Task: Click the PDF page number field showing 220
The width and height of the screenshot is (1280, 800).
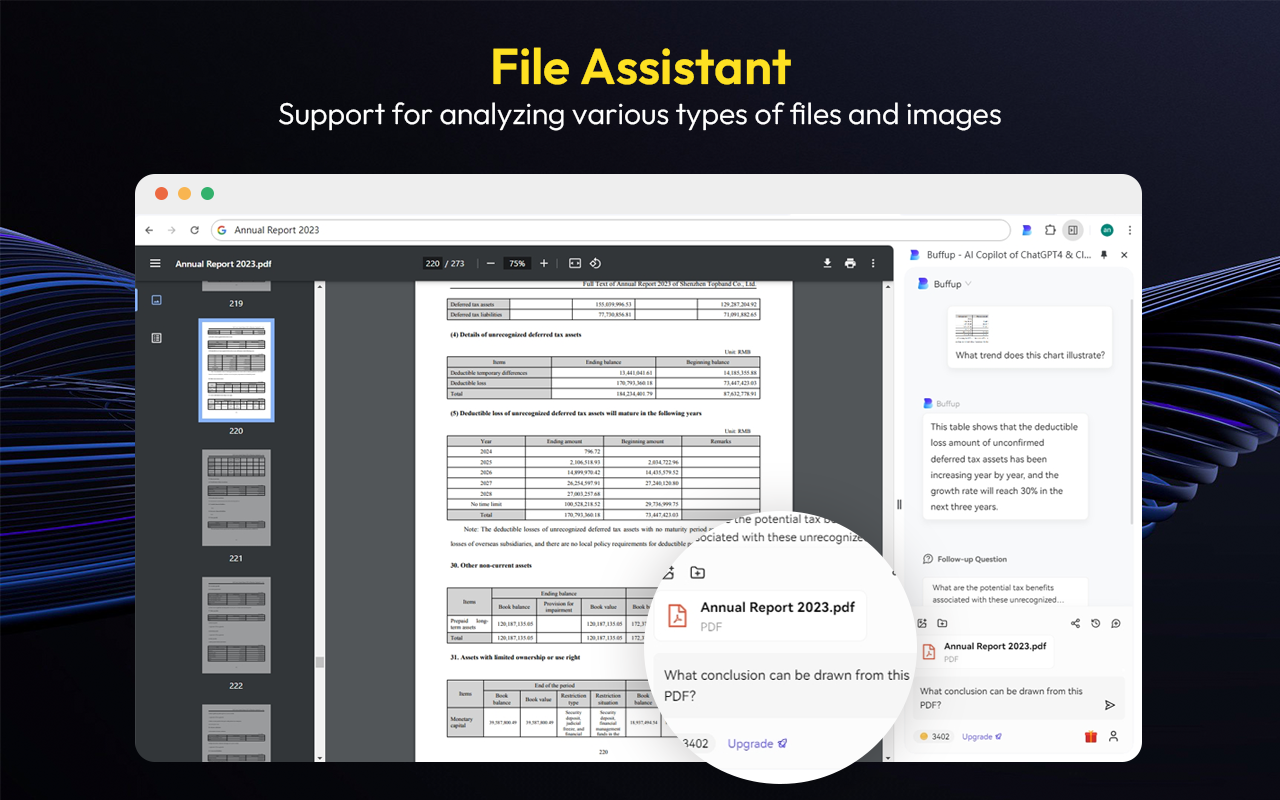Action: click(x=432, y=263)
